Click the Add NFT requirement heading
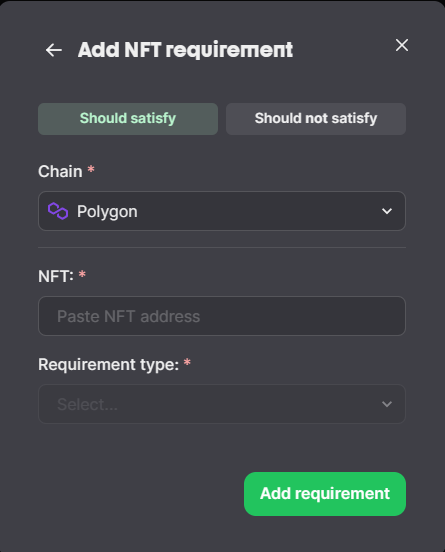The width and height of the screenshot is (445, 552). [x=186, y=50]
